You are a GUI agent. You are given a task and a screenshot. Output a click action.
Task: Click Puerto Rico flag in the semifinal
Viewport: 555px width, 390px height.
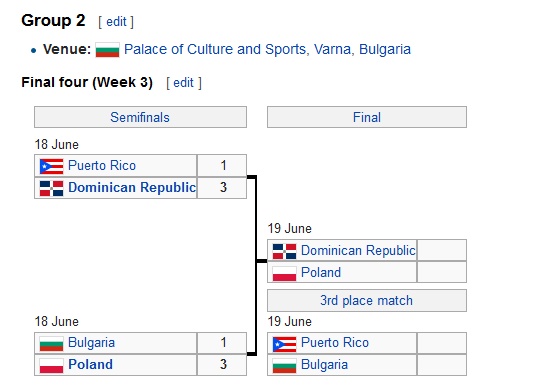tap(51, 166)
